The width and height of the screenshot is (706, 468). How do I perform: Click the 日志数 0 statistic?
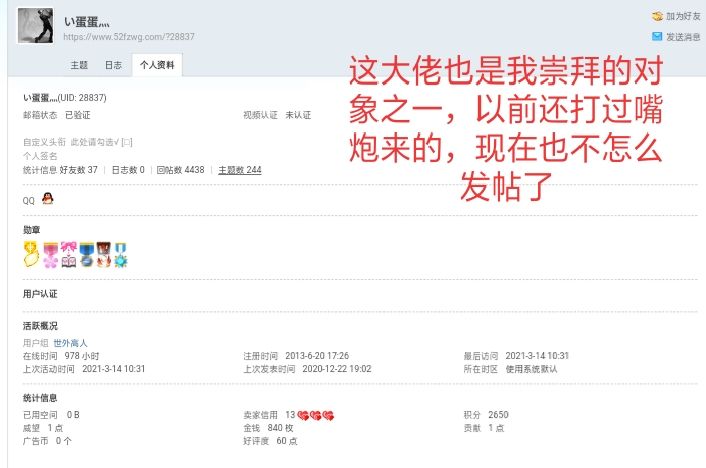(x=128, y=170)
